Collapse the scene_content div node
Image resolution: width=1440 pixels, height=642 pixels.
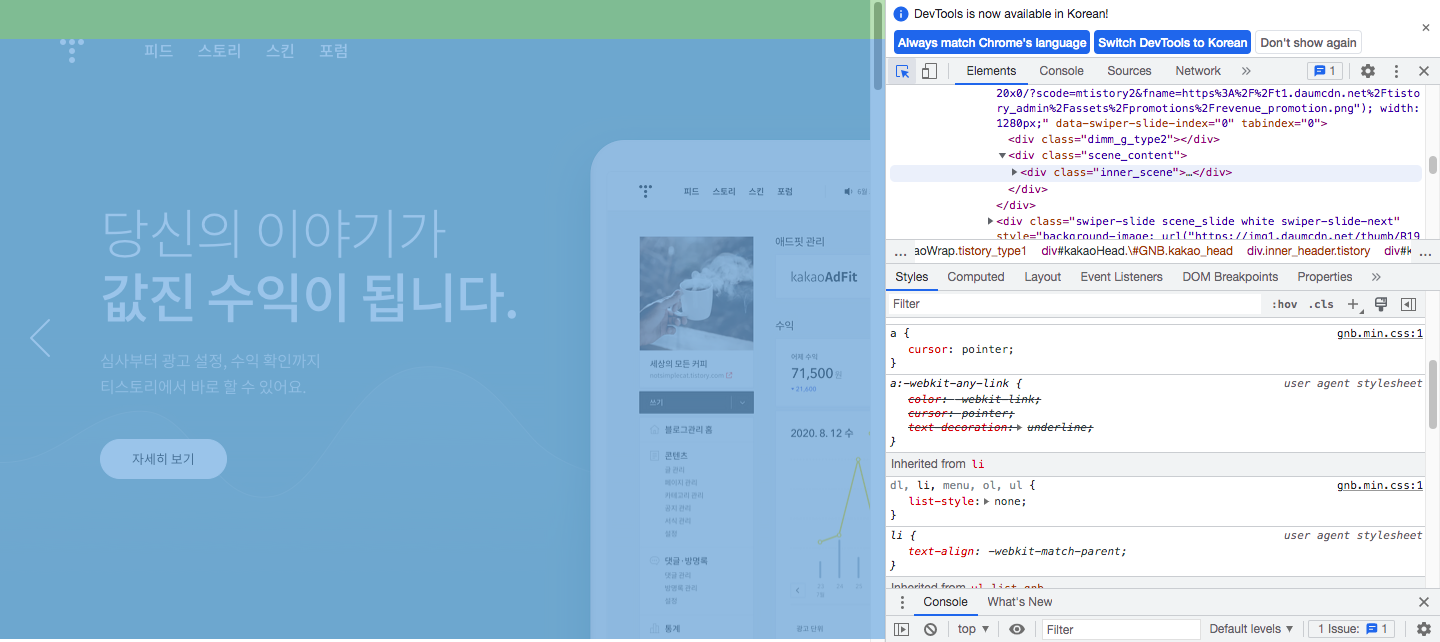click(1003, 156)
